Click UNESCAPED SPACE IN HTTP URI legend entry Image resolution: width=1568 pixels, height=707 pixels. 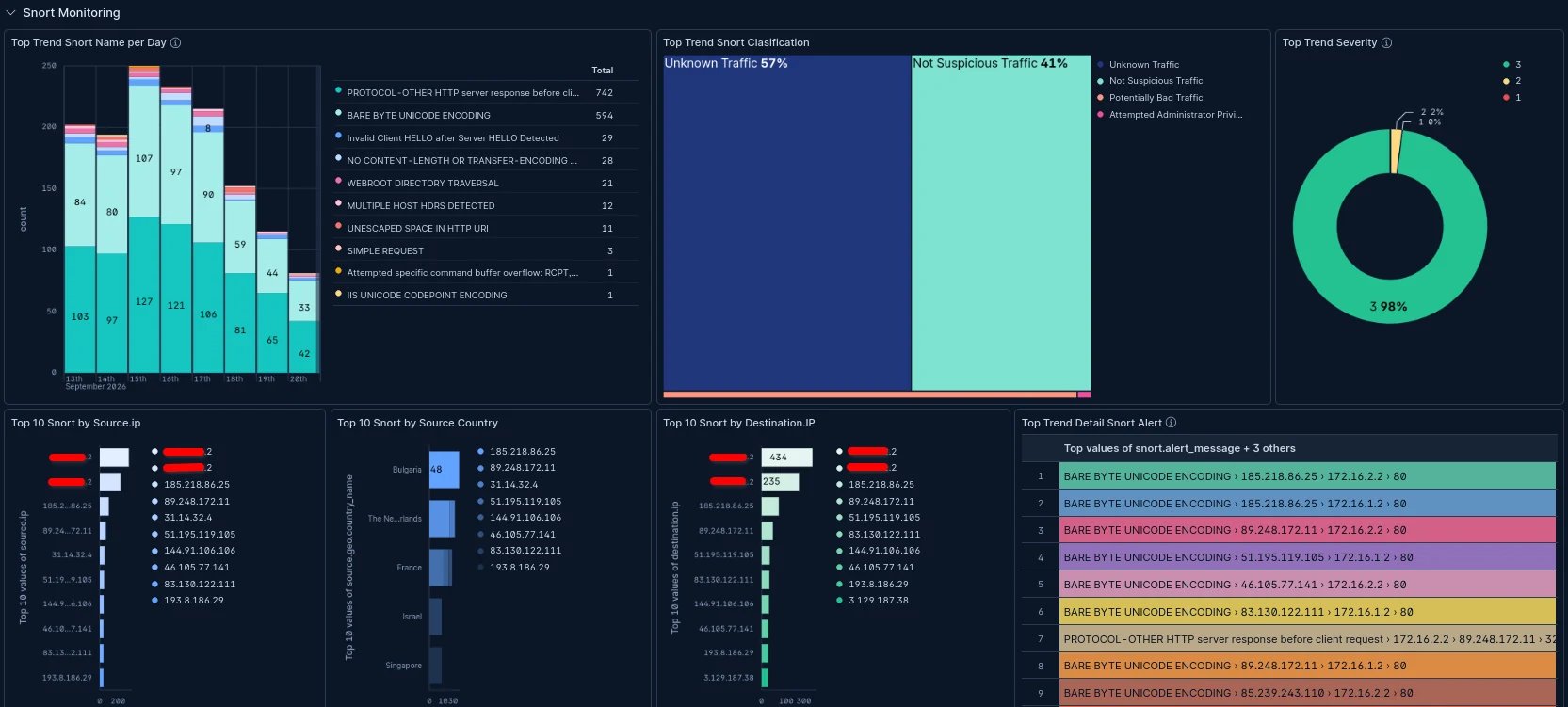point(417,229)
